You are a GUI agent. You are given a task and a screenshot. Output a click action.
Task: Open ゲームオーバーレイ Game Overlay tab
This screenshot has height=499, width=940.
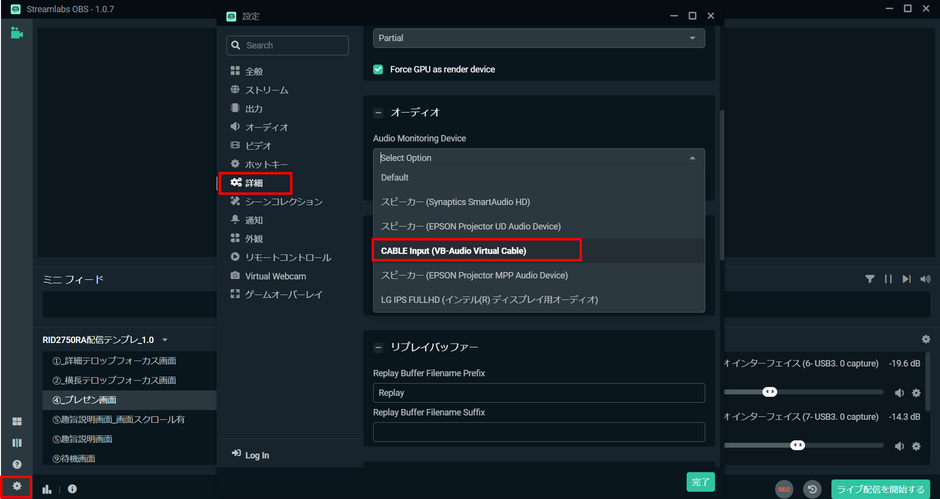[x=282, y=294]
